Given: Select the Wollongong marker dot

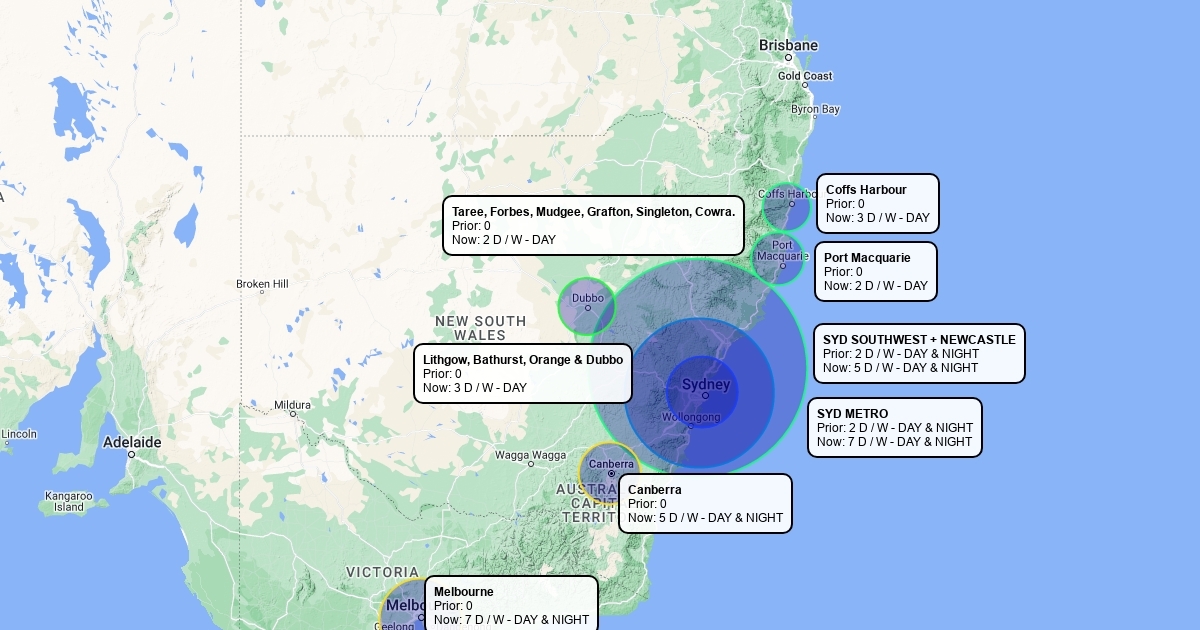Looking at the screenshot, I should coord(691,426).
